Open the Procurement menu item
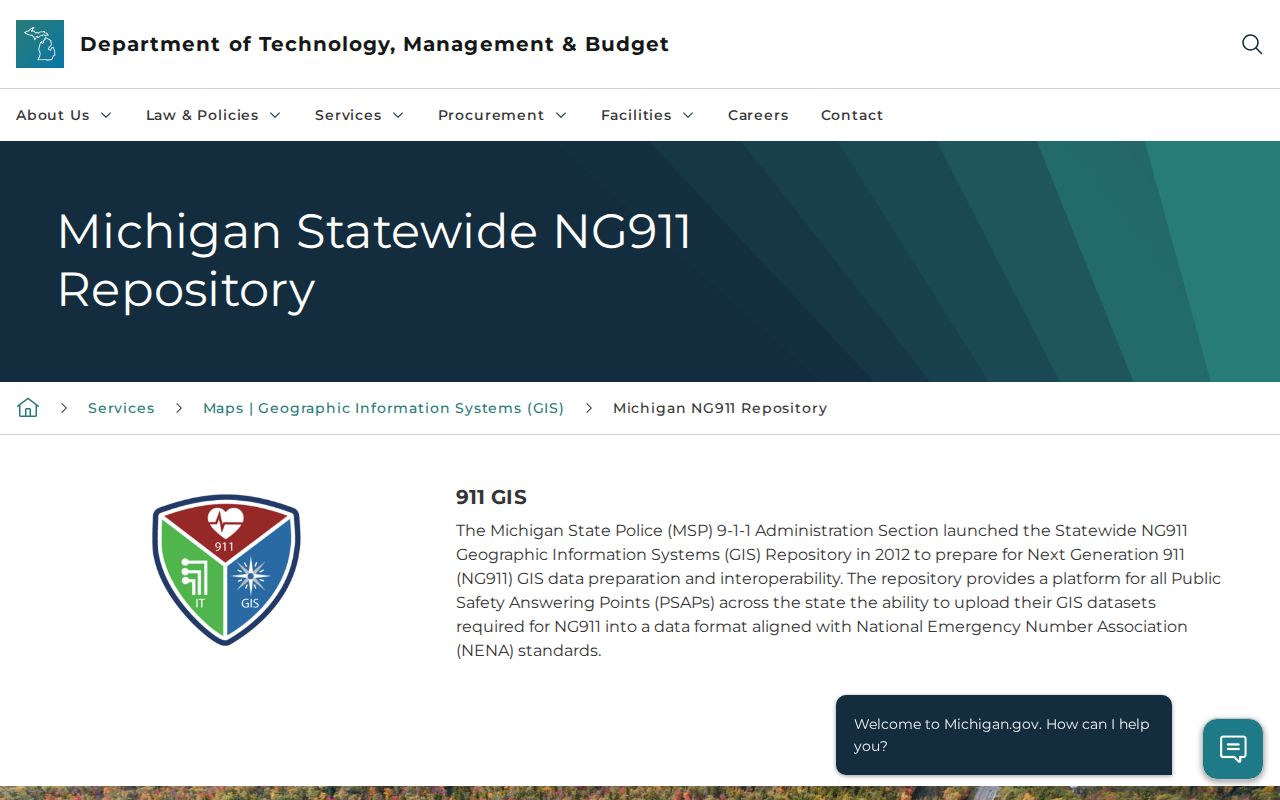 click(491, 115)
